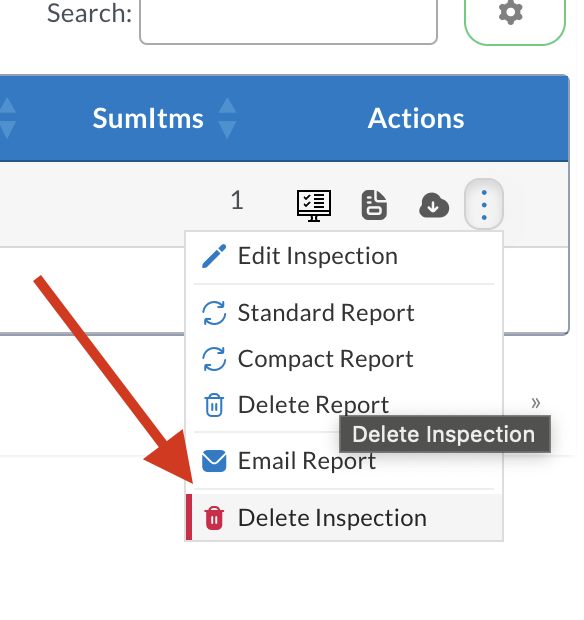The width and height of the screenshot is (584, 620).
Task: Click into the Search input field
Action: 288,21
